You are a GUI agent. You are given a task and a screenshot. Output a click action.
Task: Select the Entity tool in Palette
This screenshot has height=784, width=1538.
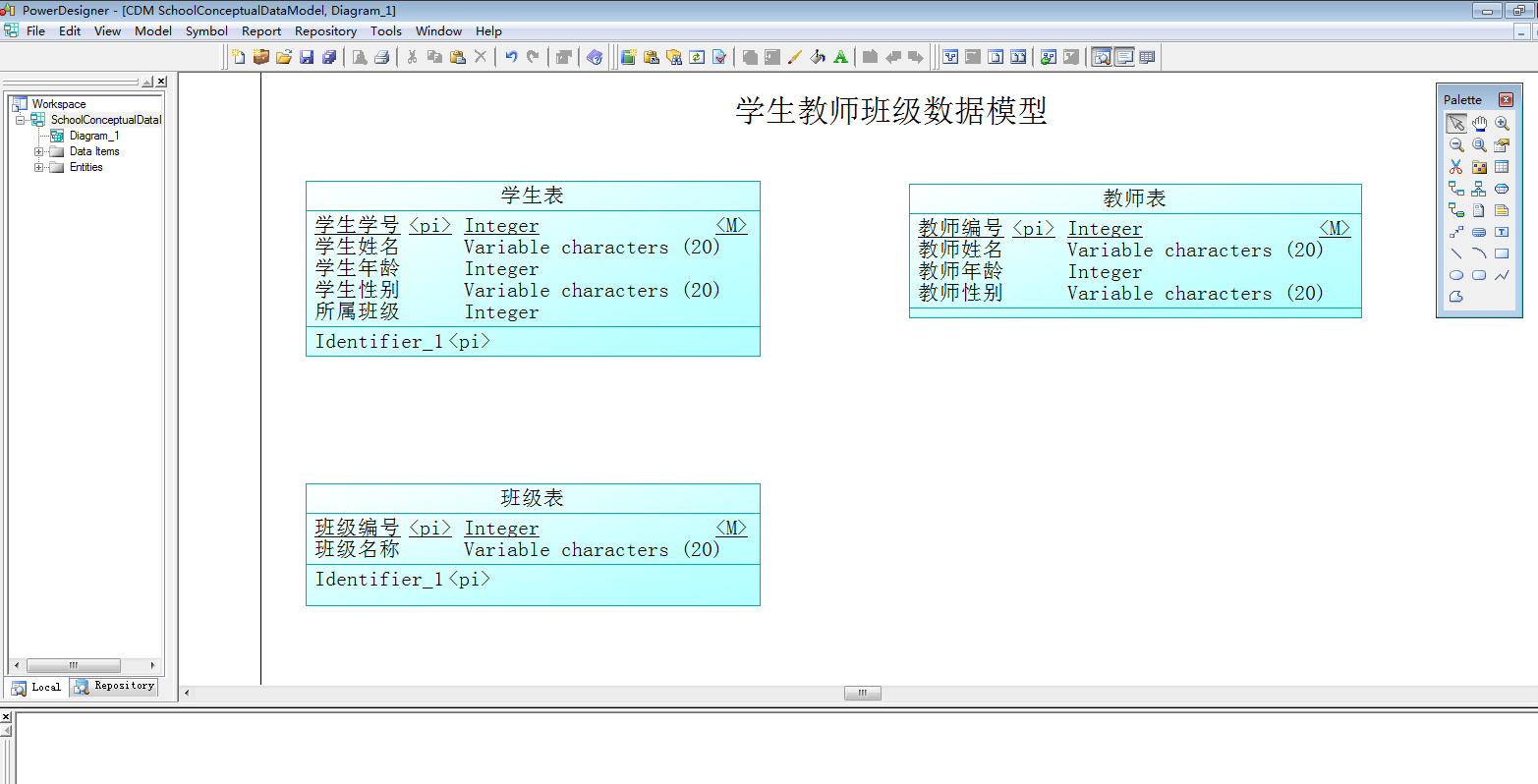coord(1502,167)
